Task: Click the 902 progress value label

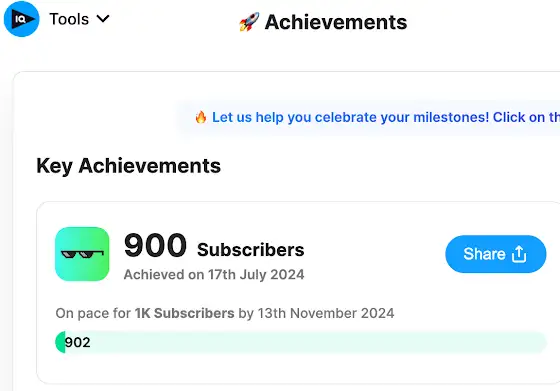Action: pos(78,342)
